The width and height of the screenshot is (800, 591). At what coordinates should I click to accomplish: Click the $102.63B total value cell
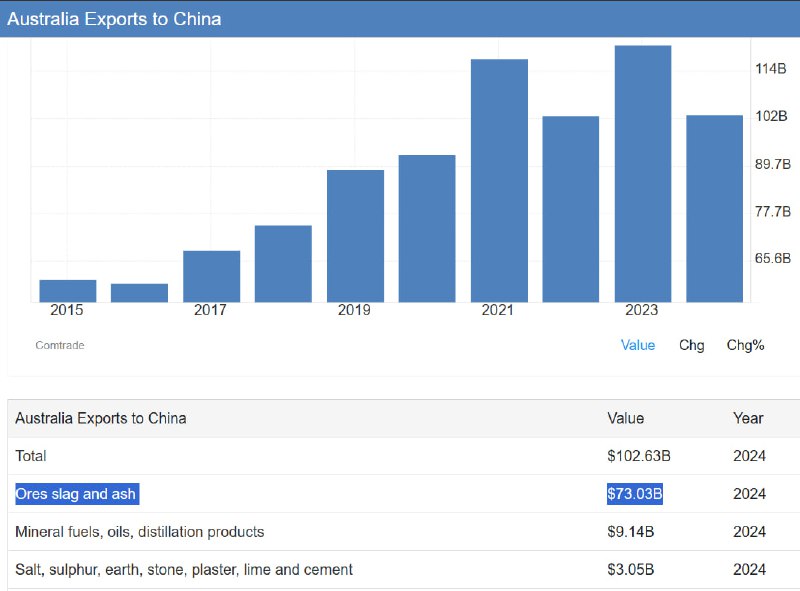pyautogui.click(x=638, y=456)
